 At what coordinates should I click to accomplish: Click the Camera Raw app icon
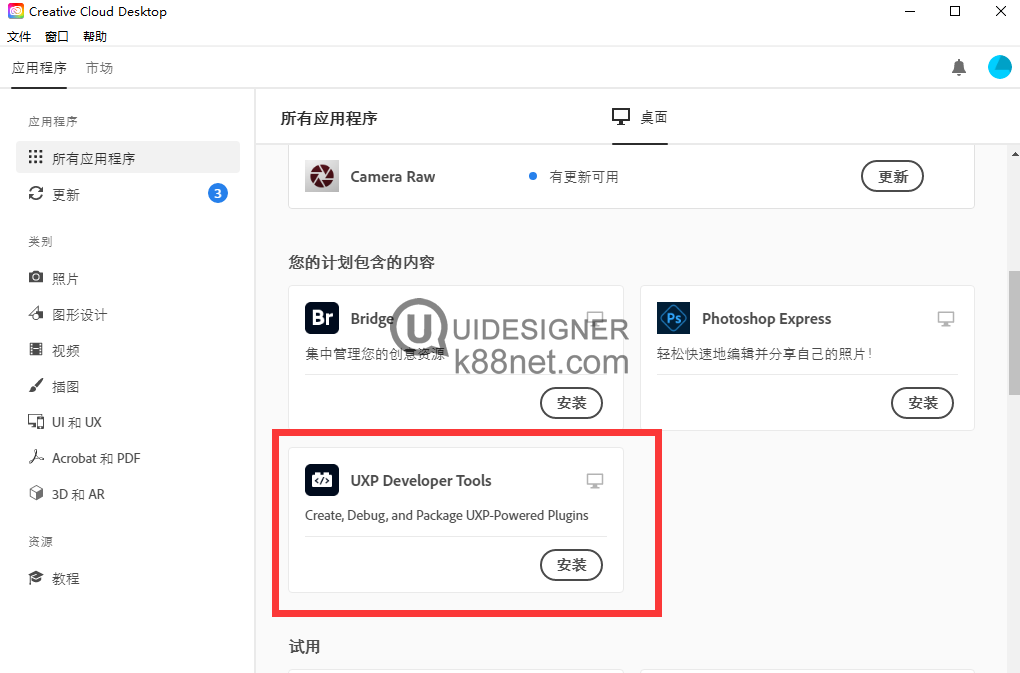pos(322,176)
